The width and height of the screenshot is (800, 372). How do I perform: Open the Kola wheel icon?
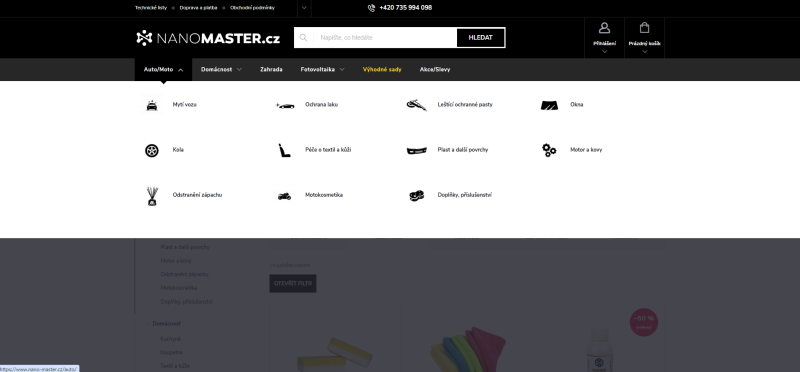tap(152, 150)
